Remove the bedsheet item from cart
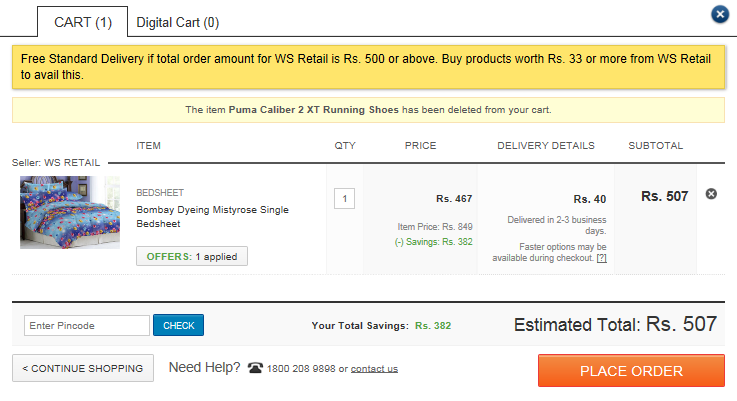Image resolution: width=737 pixels, height=401 pixels. pos(711,194)
